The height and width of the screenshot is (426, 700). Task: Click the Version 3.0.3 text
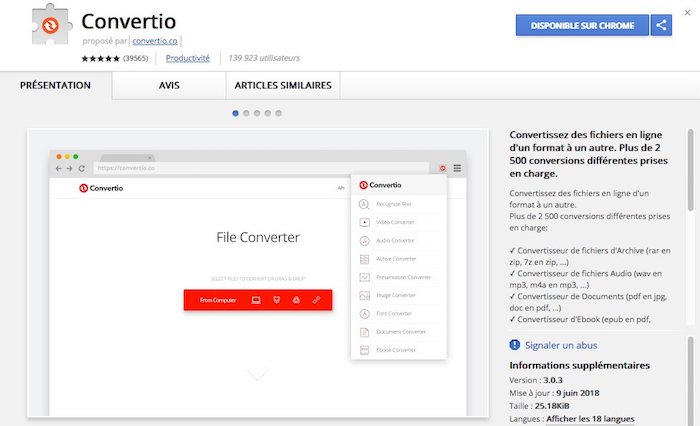[536, 380]
